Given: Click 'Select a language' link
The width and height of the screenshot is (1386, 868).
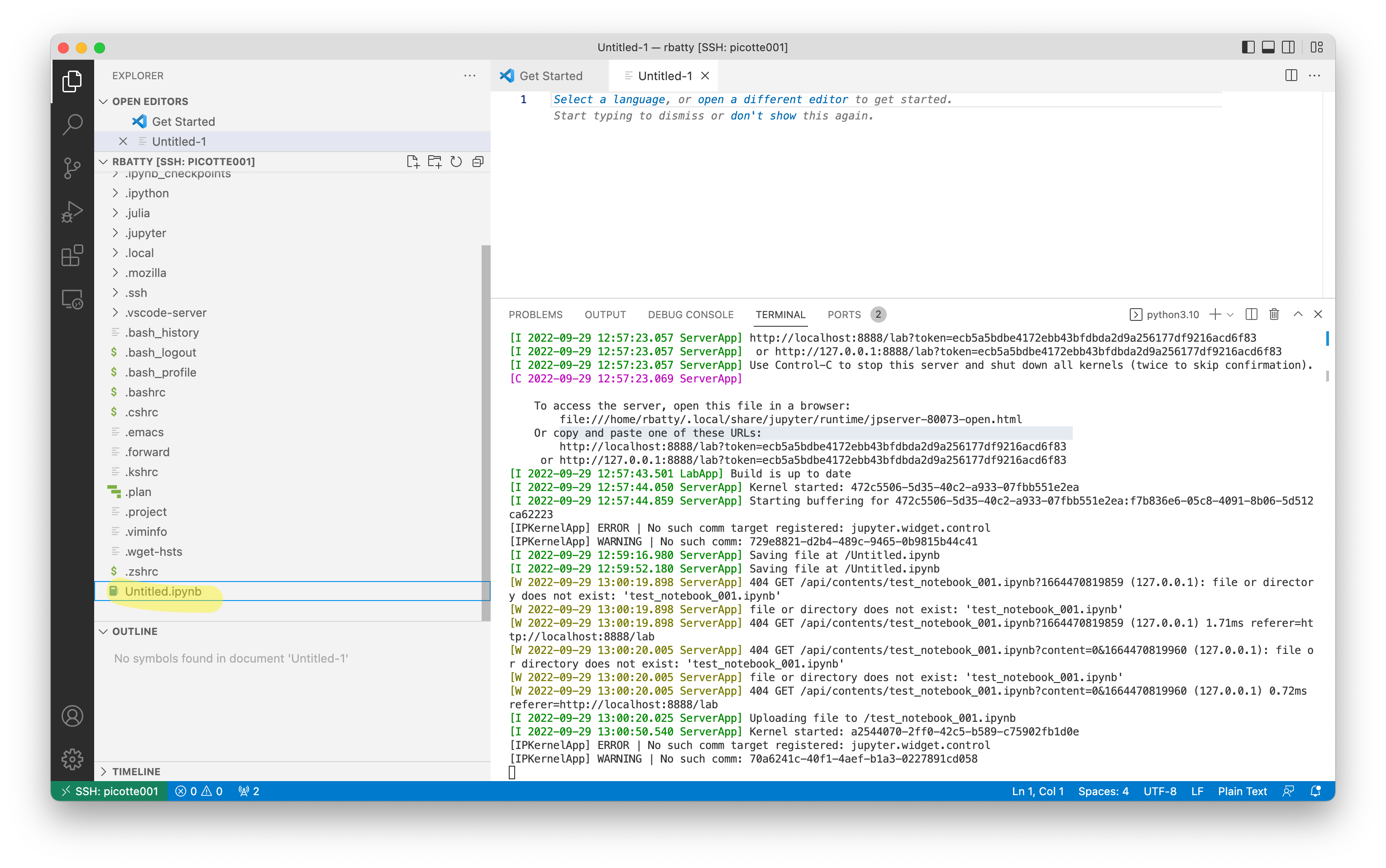Looking at the screenshot, I should (609, 99).
